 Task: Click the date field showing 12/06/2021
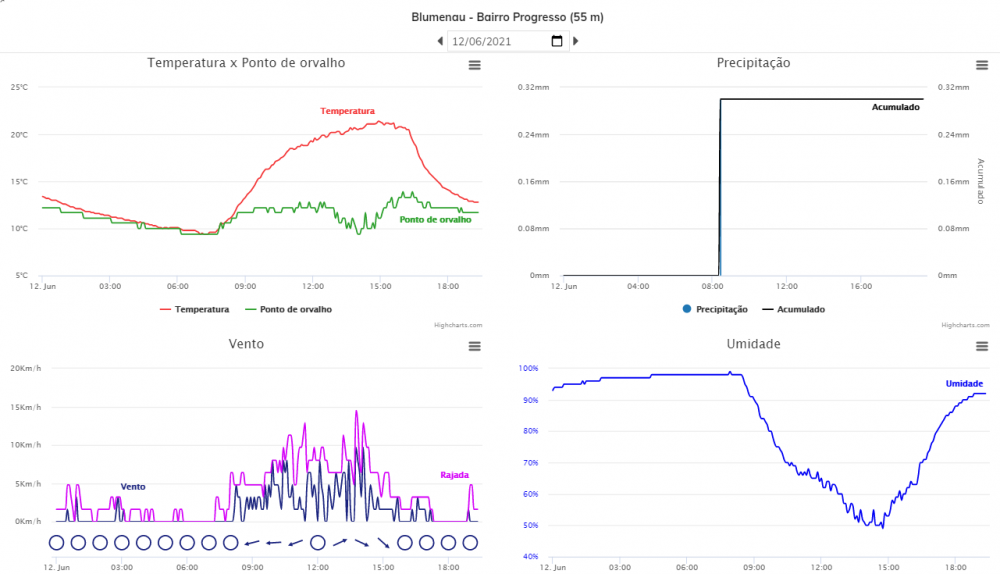click(495, 41)
